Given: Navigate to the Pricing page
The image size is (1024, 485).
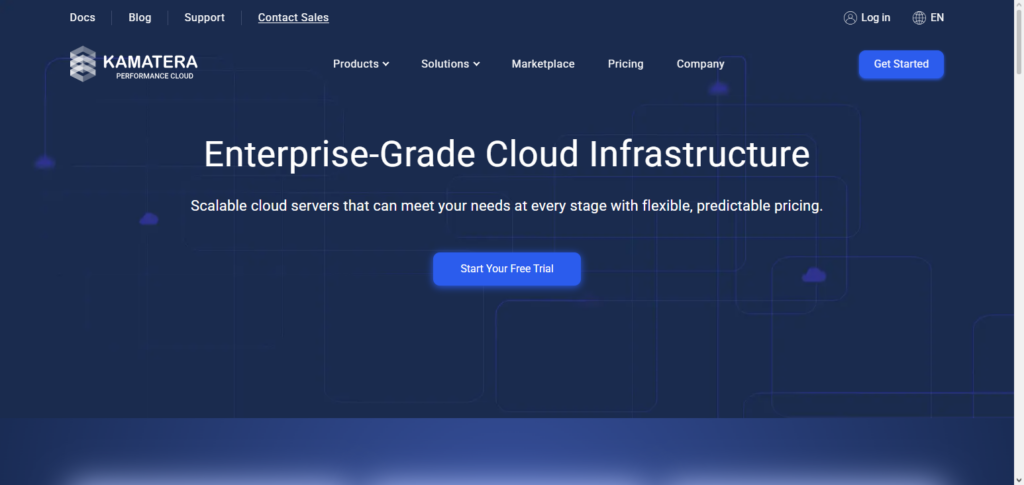Looking at the screenshot, I should click(625, 64).
